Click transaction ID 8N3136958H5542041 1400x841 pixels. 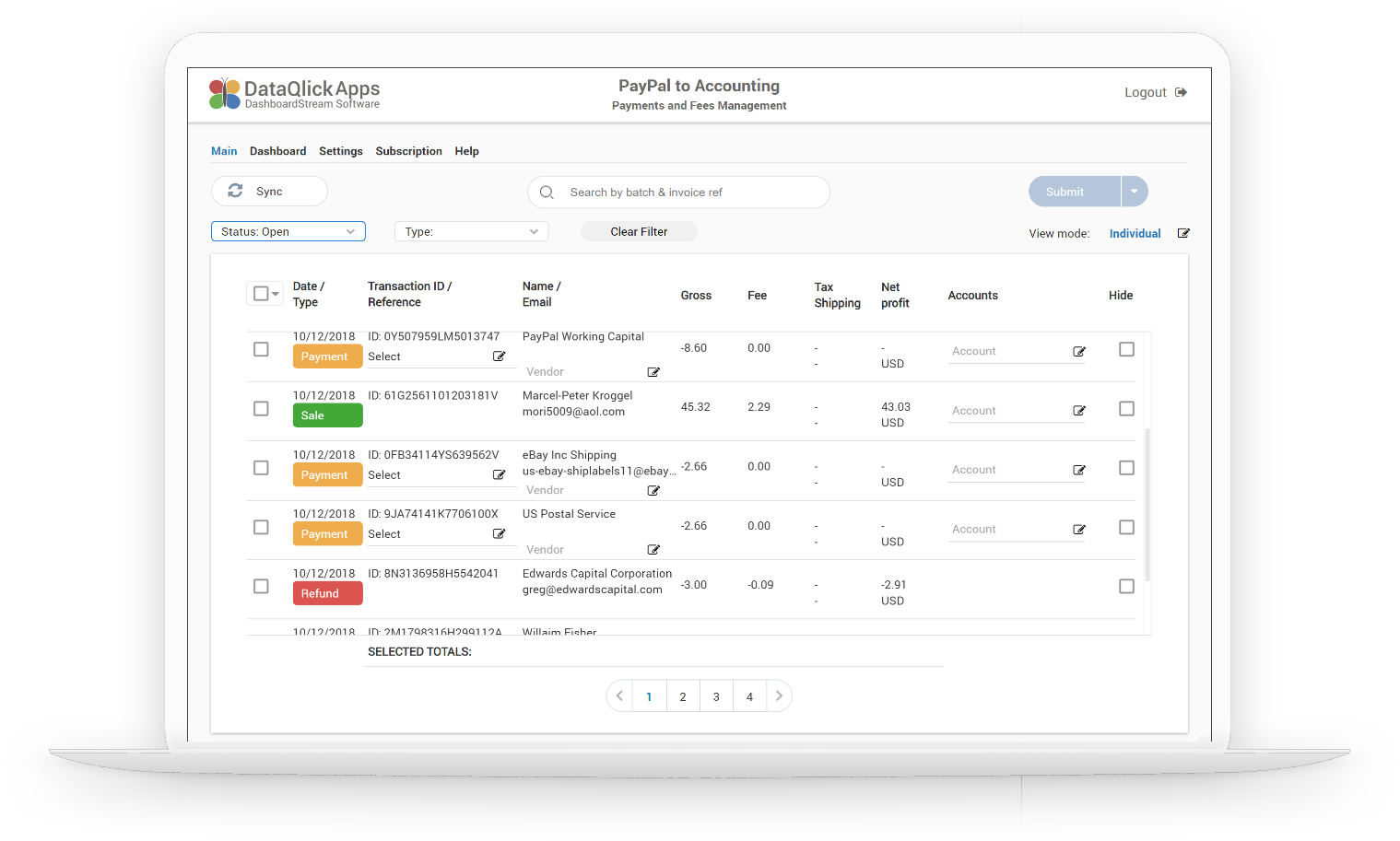[433, 573]
